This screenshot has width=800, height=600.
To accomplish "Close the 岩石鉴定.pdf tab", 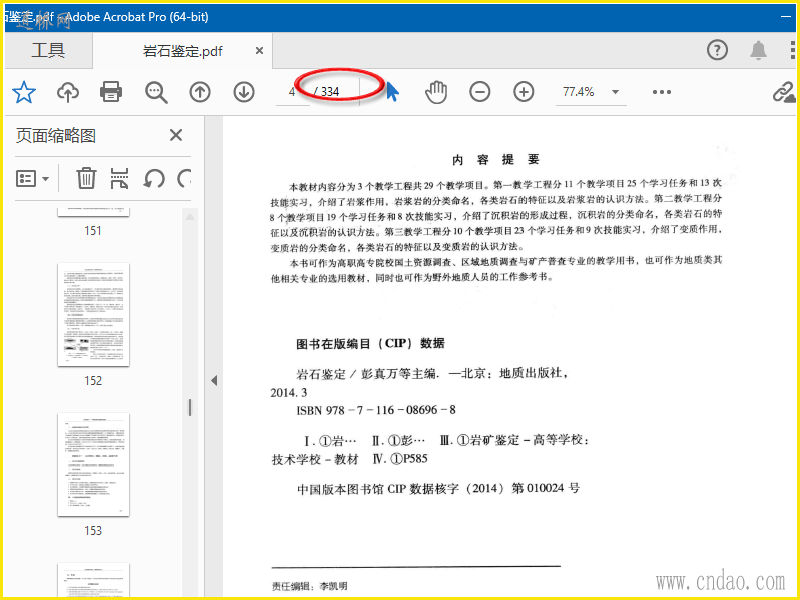I will tap(259, 51).
